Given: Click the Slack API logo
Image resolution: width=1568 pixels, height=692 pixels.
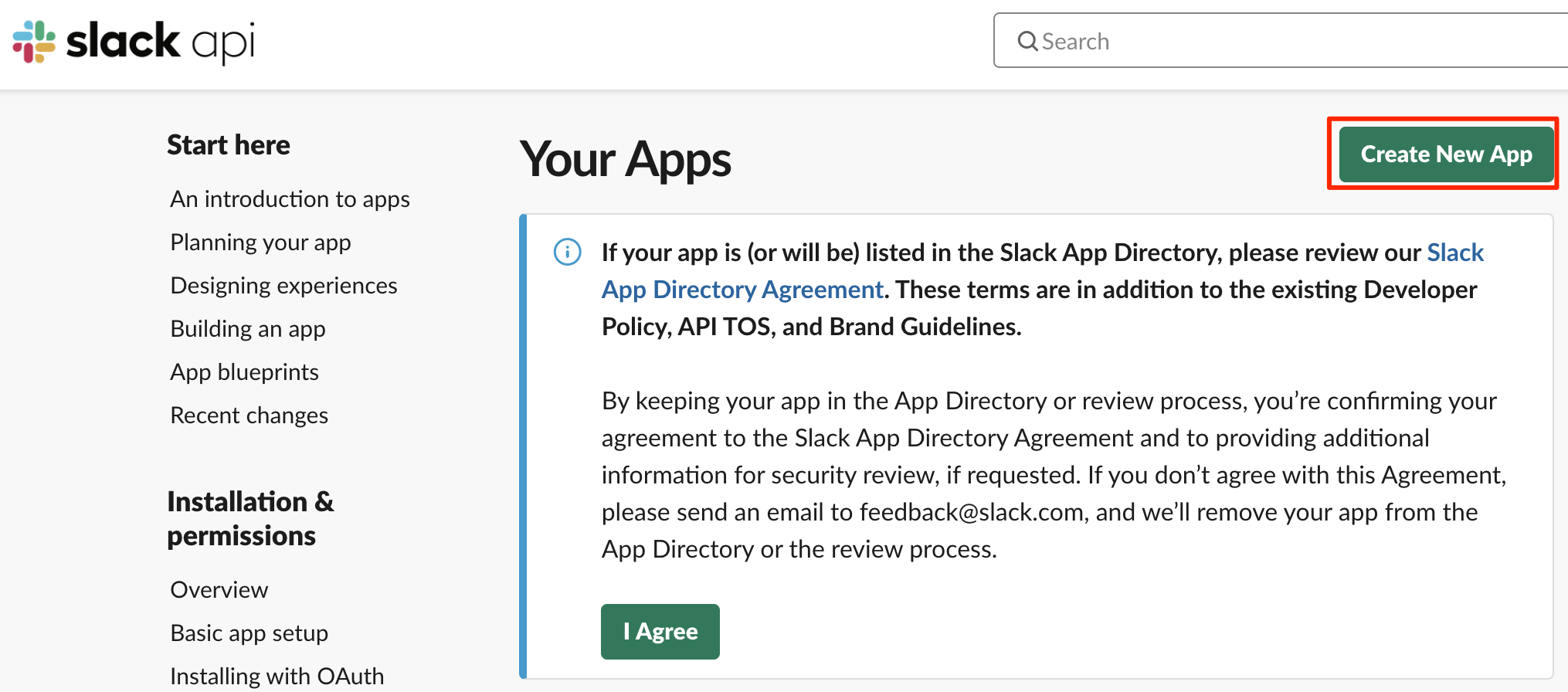Looking at the screenshot, I should coord(133,42).
